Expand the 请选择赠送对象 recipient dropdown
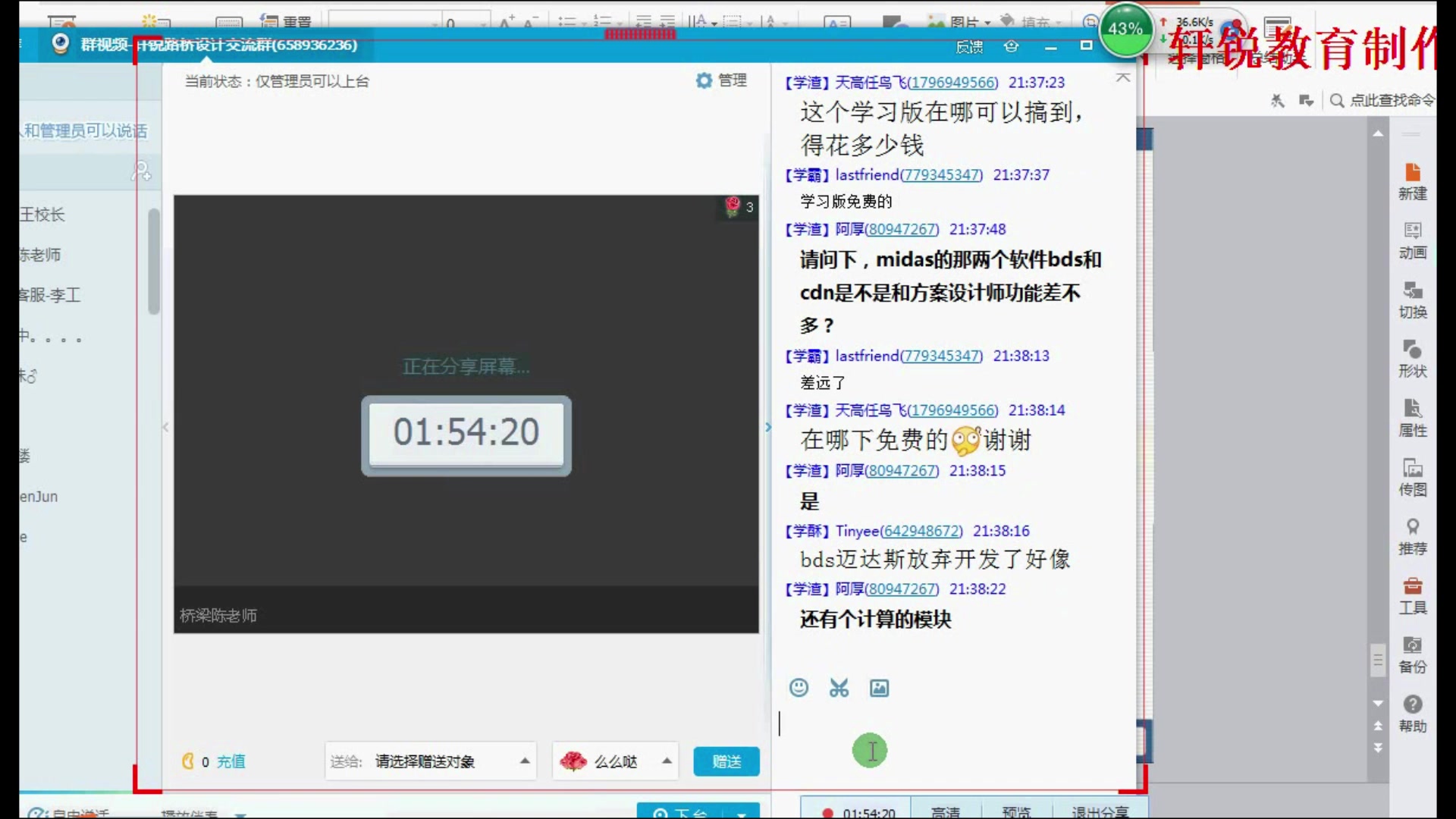1456x819 pixels. (x=523, y=761)
